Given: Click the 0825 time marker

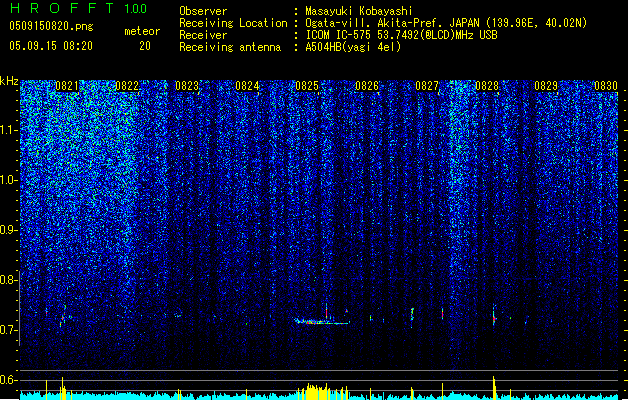Looking at the screenshot, I should point(307,86).
